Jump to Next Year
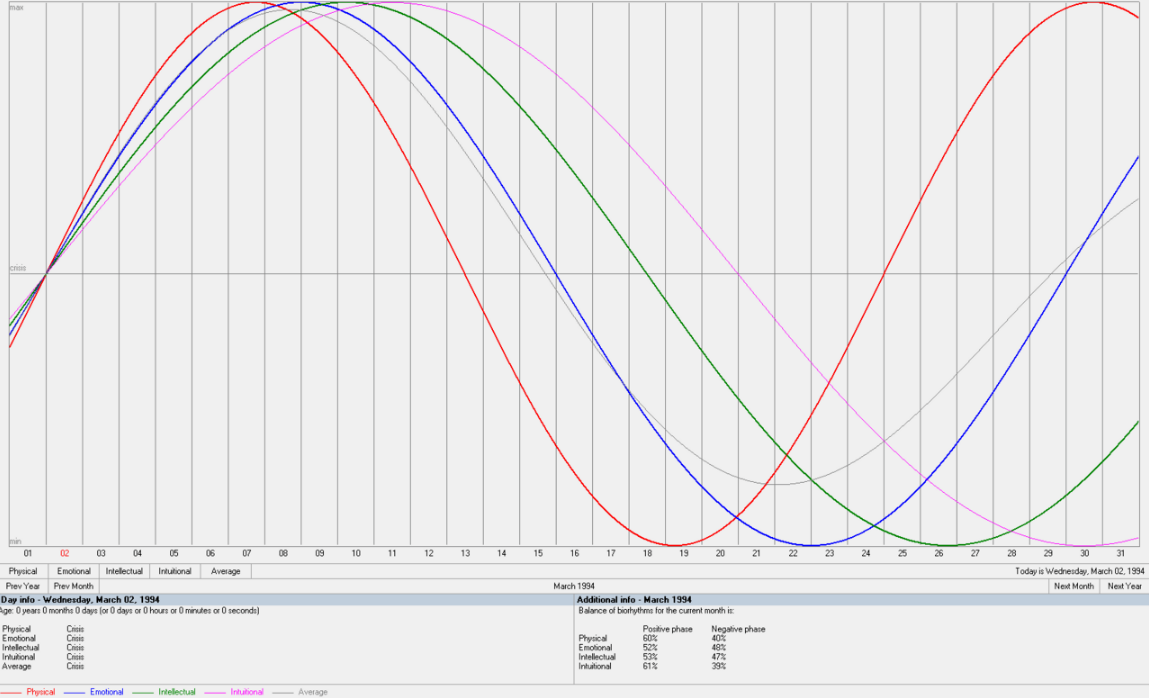The height and width of the screenshot is (698, 1149). coord(1125,586)
